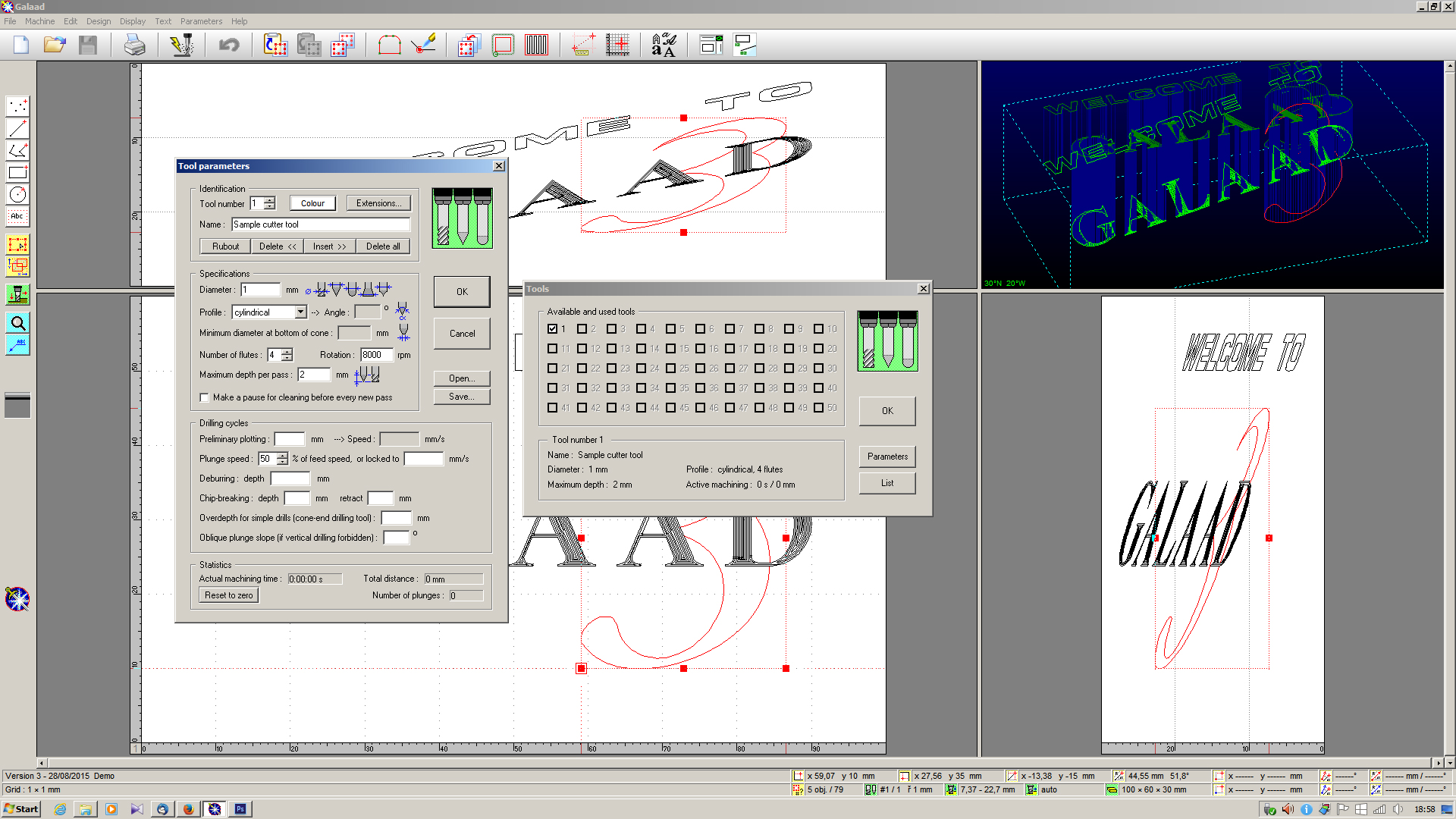This screenshot has width=1456, height=819.
Task: Select the rounded-corner contour icon
Action: (x=390, y=45)
